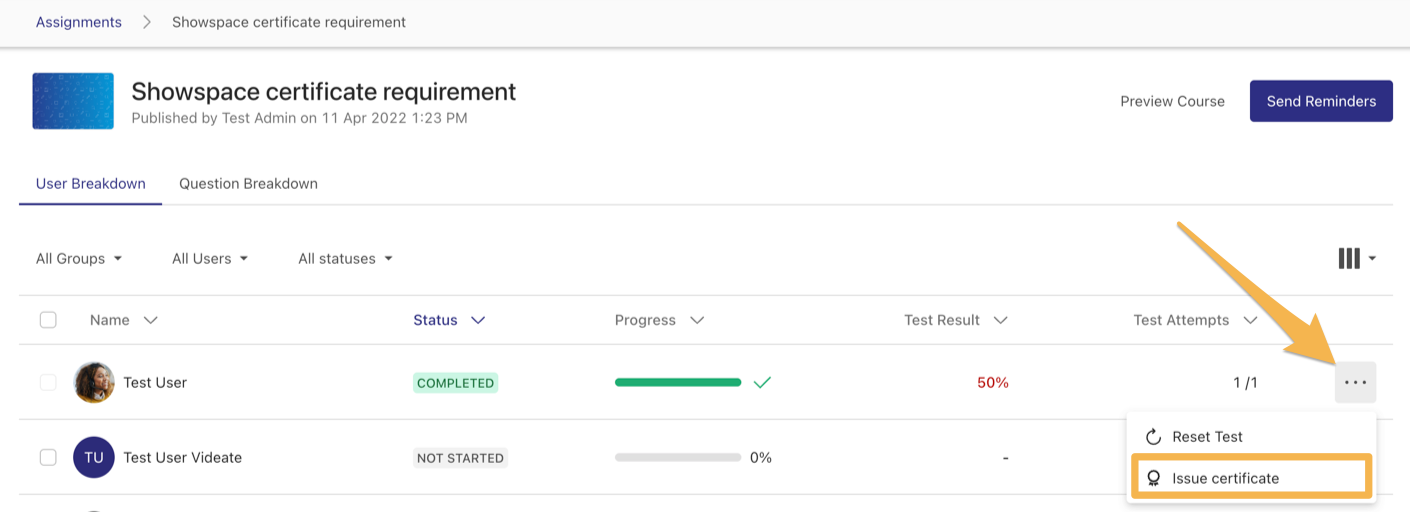Click the course thumbnail image
The width and height of the screenshot is (1410, 512).
click(73, 101)
